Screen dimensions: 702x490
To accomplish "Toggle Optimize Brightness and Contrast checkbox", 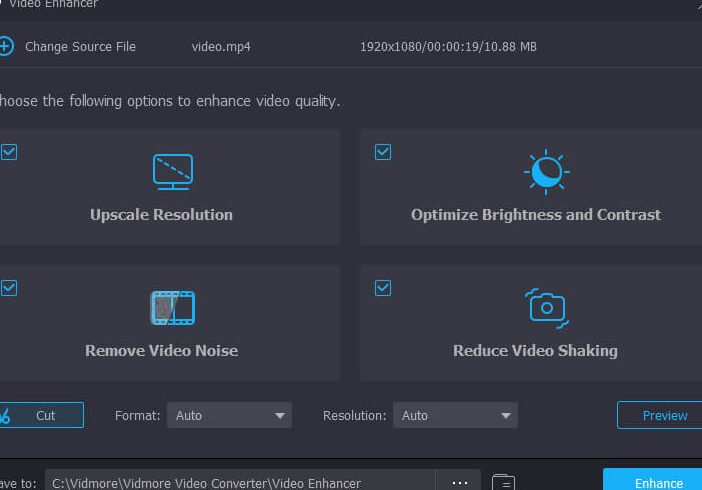I will 383,152.
